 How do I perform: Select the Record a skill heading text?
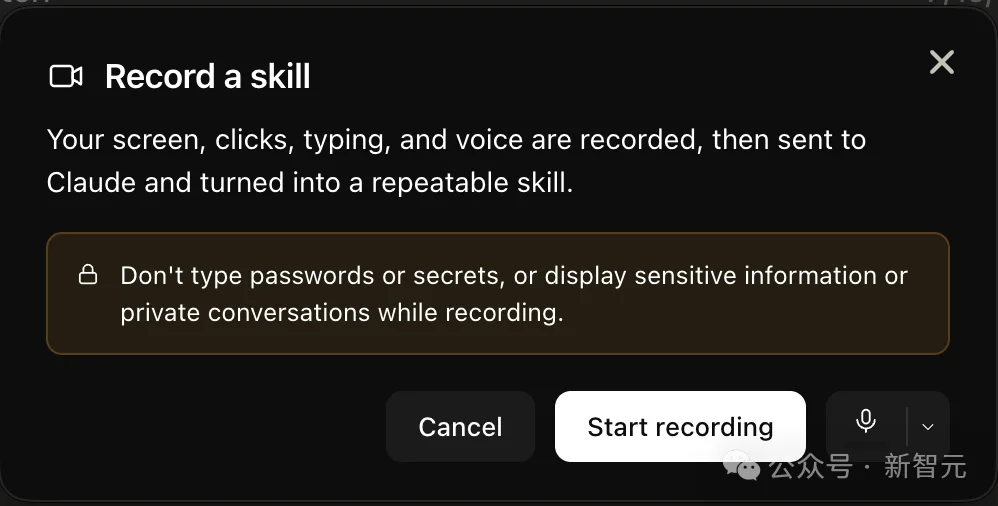(x=207, y=76)
